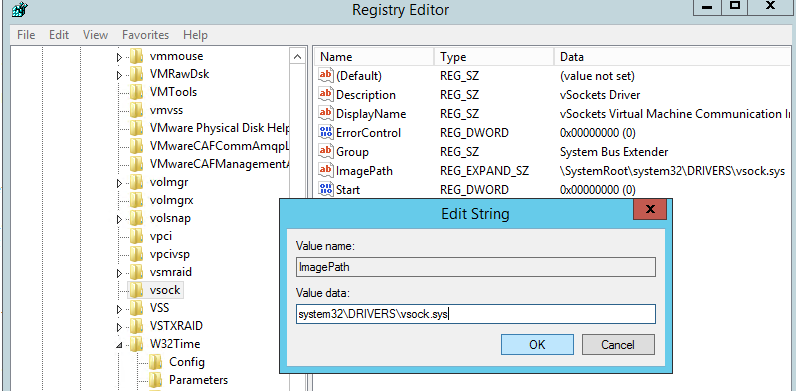
Task: Select the VMwareCAFManagement folder icon
Action: 136,164
